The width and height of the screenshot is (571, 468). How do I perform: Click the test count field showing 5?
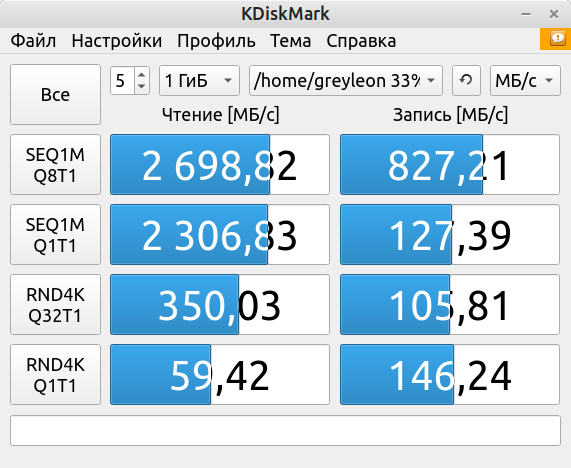pyautogui.click(x=123, y=80)
